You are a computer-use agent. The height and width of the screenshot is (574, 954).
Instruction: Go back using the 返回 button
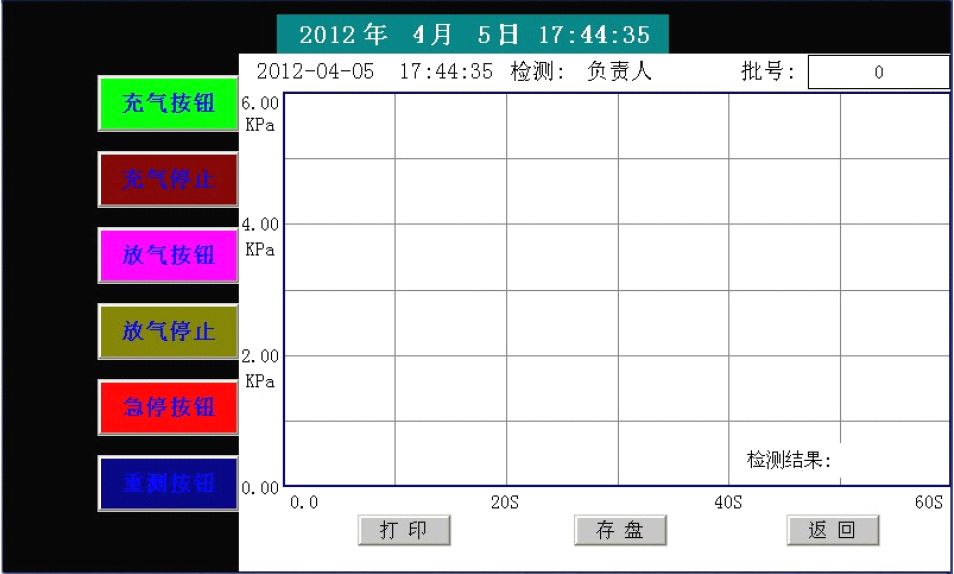[x=832, y=531]
